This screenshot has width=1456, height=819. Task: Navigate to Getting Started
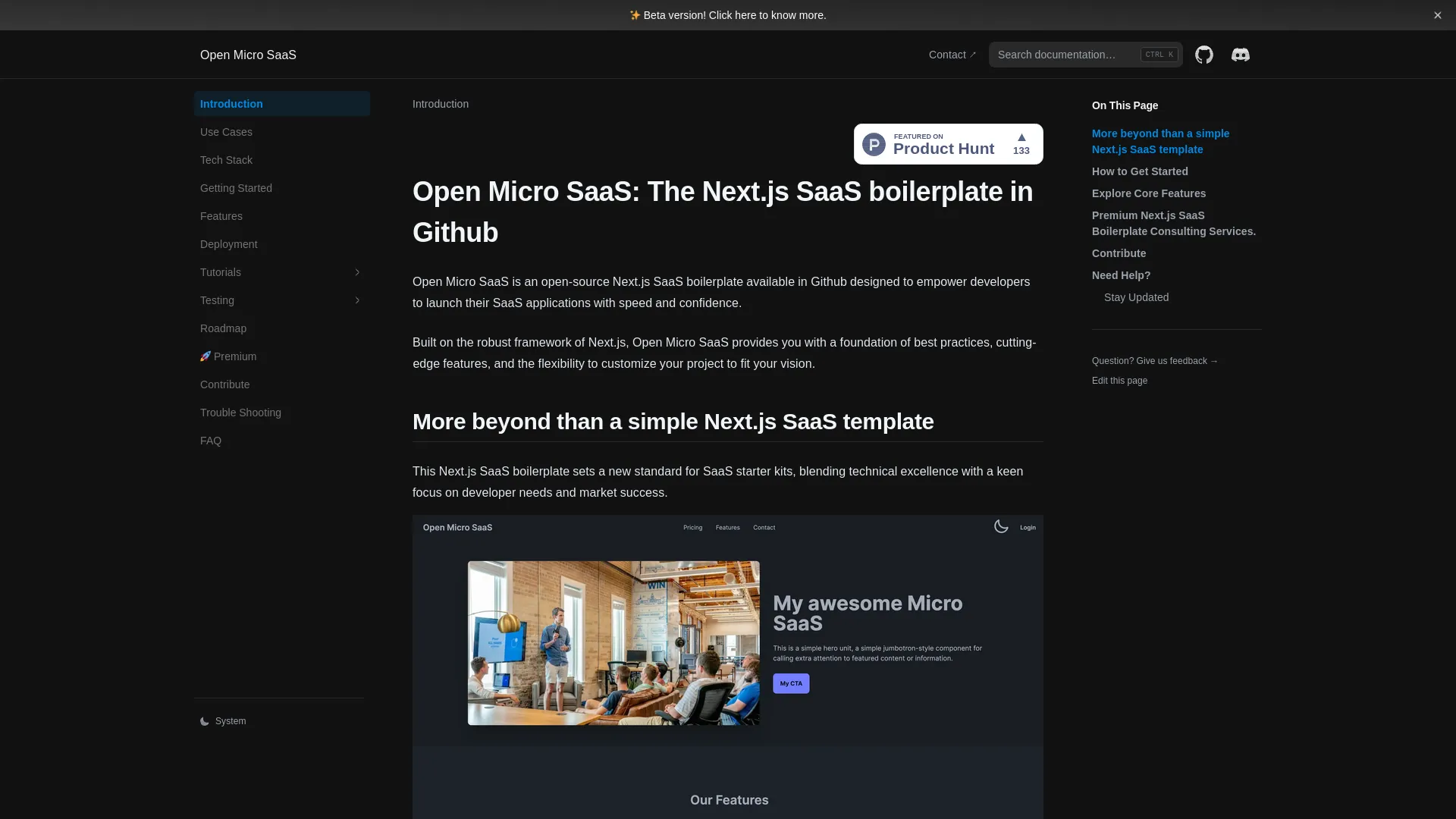point(282,188)
